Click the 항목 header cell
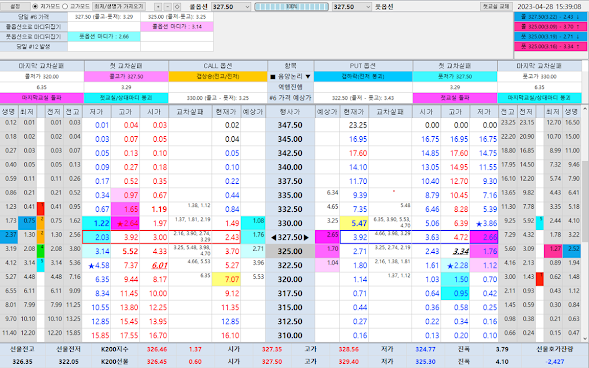Screen dimensions: 589x368 coord(290,66)
